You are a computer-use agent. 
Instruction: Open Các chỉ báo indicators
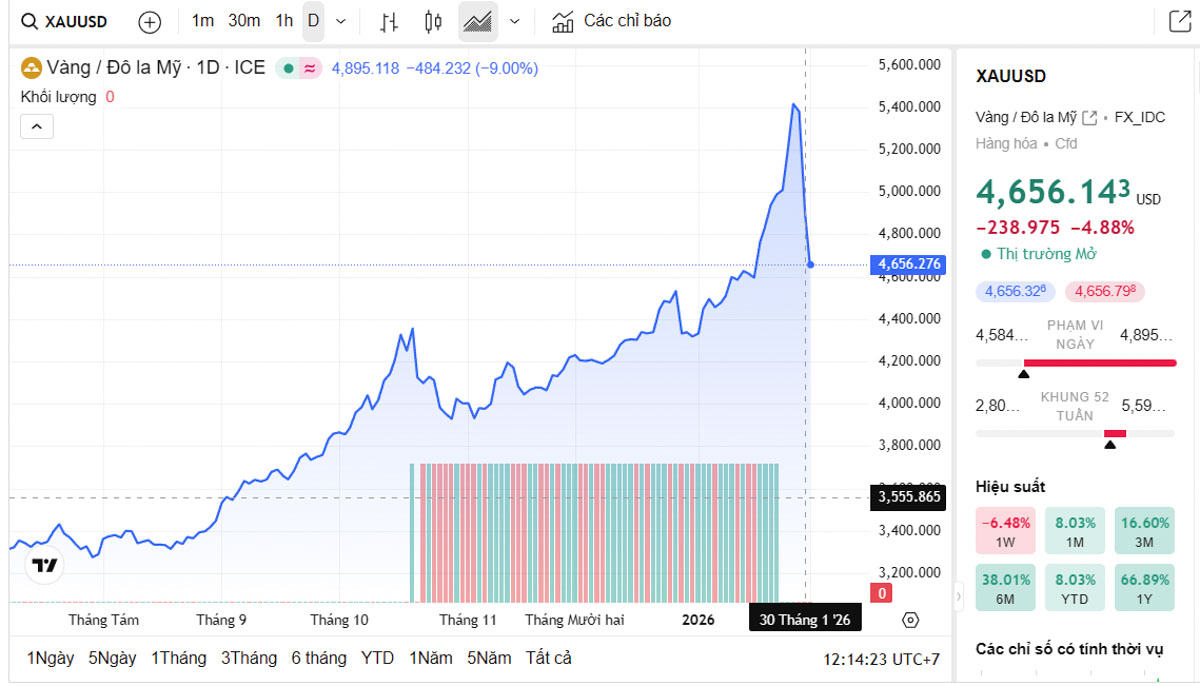tap(612, 21)
